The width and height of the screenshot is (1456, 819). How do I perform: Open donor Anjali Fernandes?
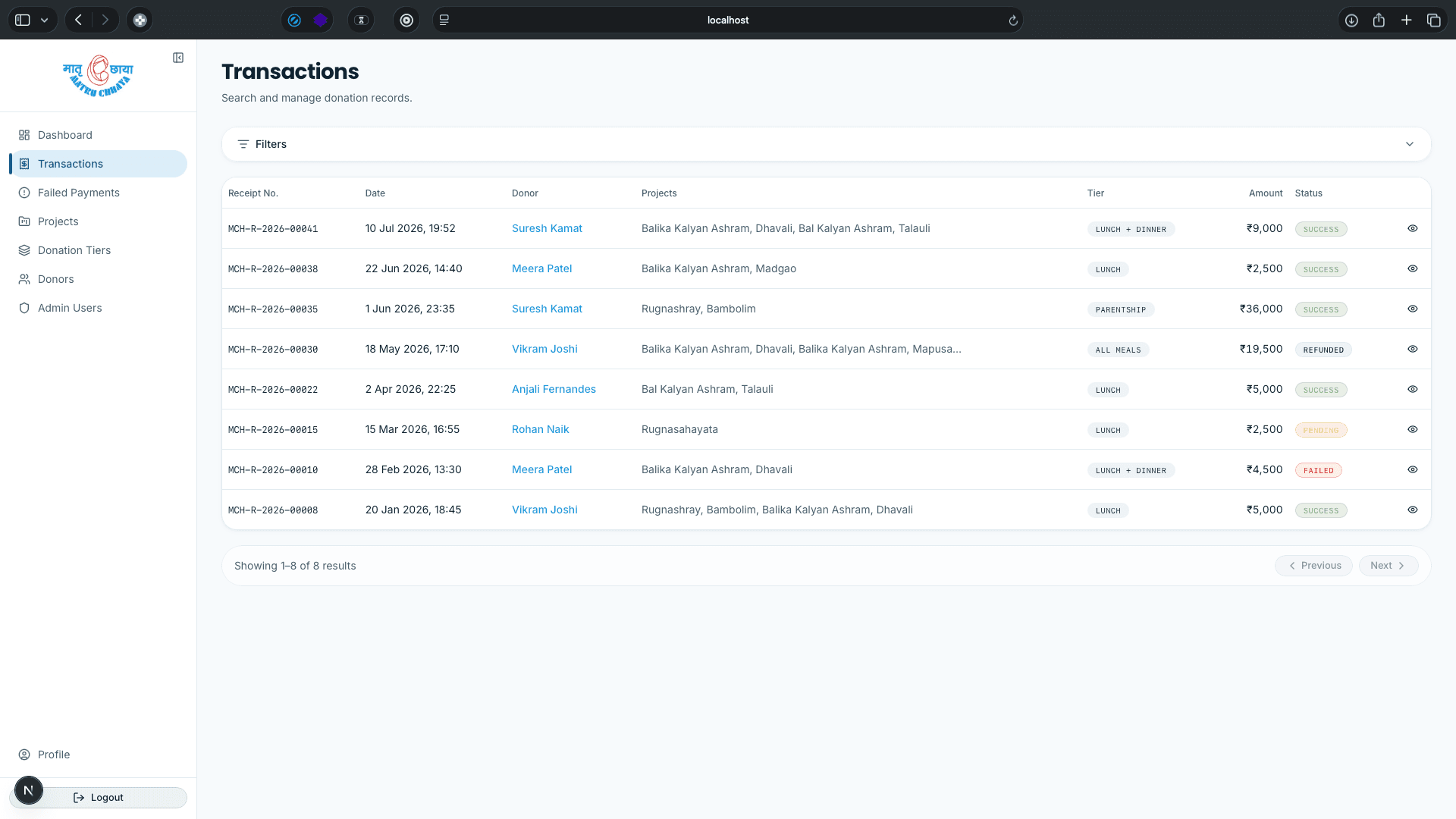coord(554,389)
